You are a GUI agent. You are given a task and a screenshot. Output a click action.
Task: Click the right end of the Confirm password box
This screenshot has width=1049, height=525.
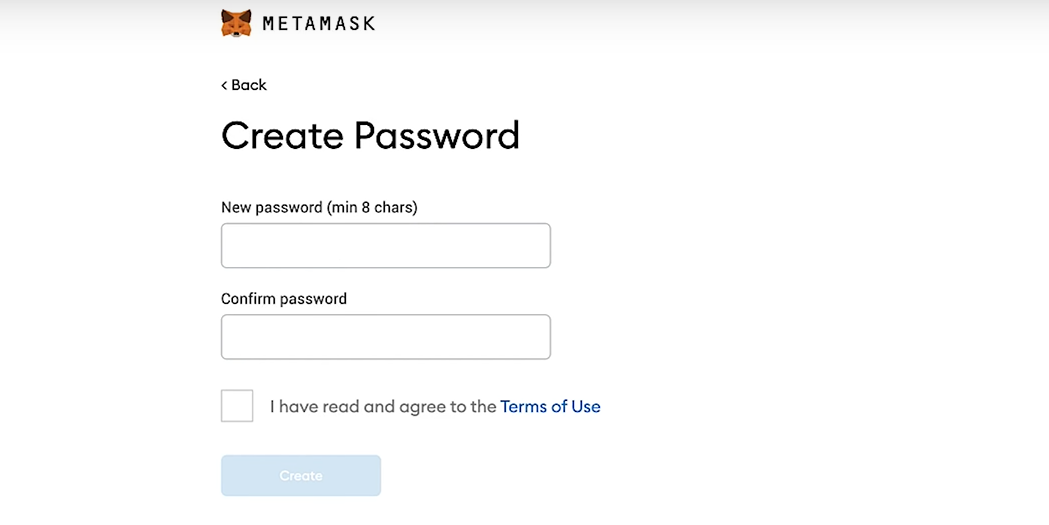[x=540, y=337]
